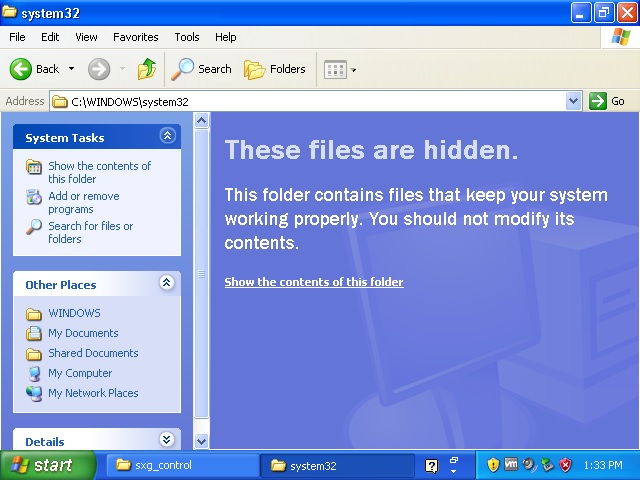Switch to sxg_control taskbar window

click(183, 465)
